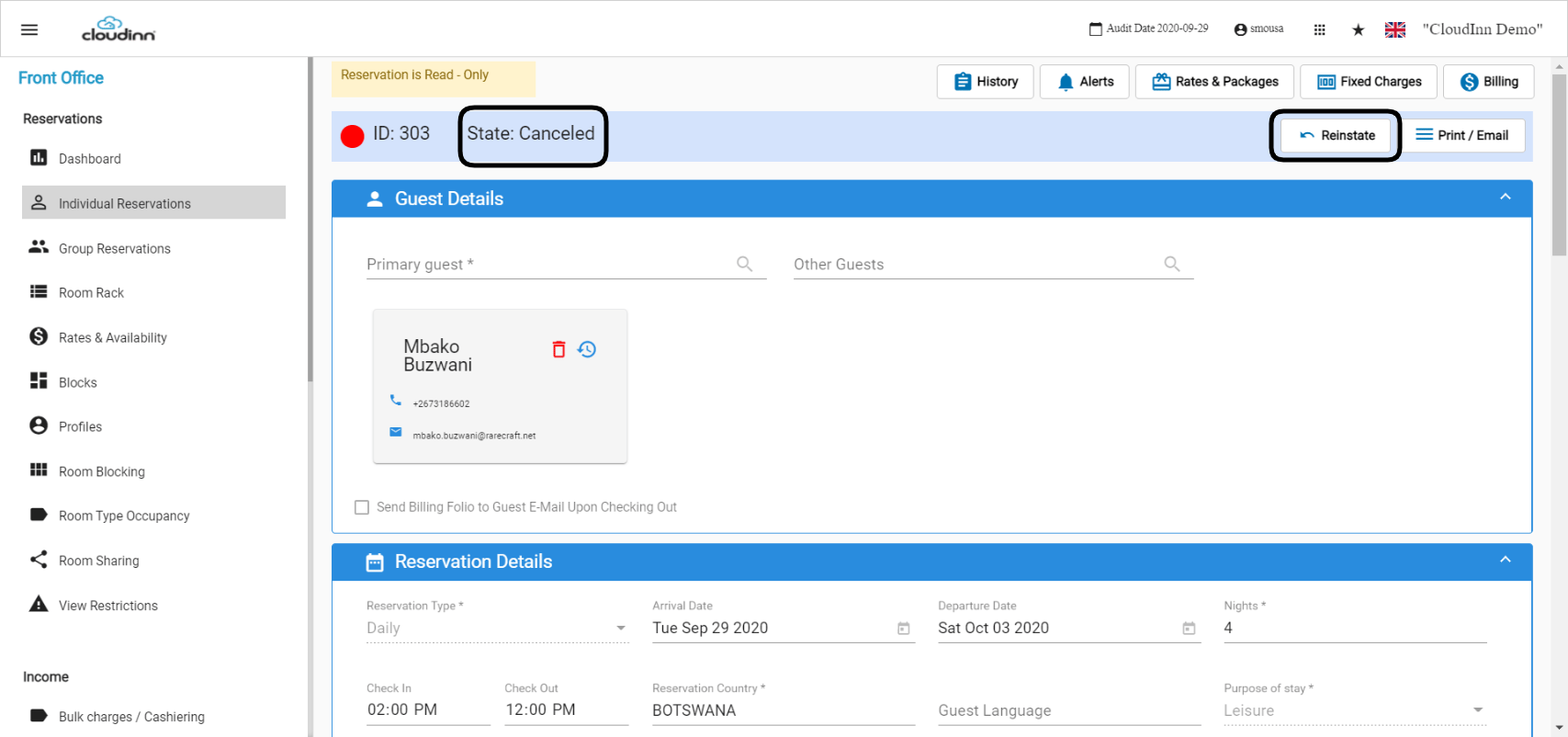1568x737 pixels.
Task: Open Room Sharing page
Action: click(153, 561)
